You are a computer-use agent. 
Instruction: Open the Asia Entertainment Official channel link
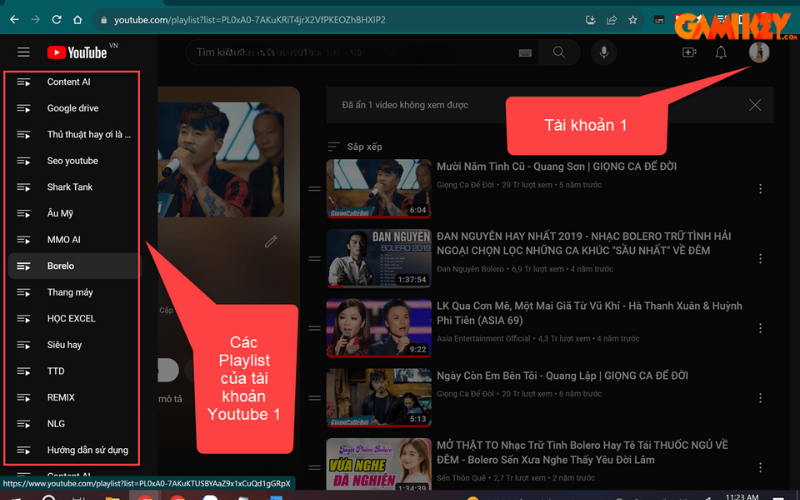pos(483,338)
